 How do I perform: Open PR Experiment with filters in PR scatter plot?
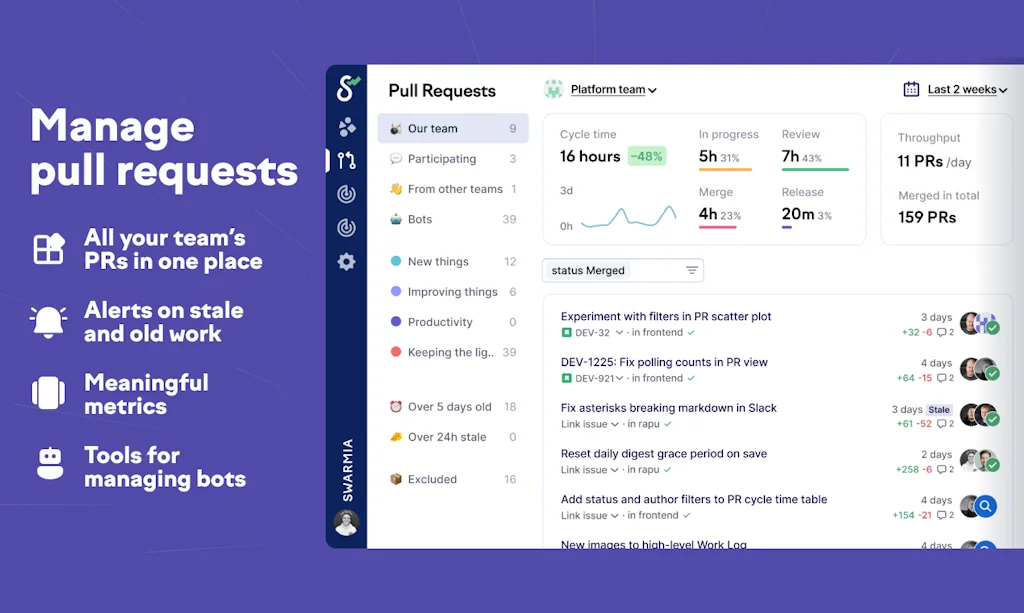[665, 316]
